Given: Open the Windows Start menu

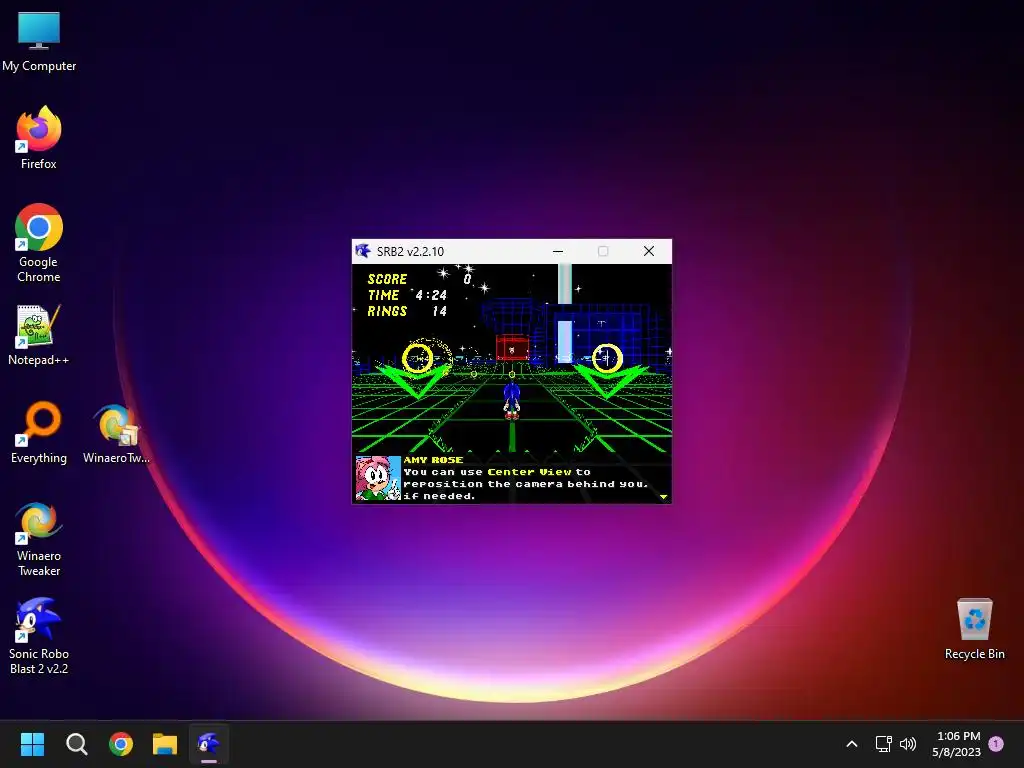Looking at the screenshot, I should coord(32,744).
